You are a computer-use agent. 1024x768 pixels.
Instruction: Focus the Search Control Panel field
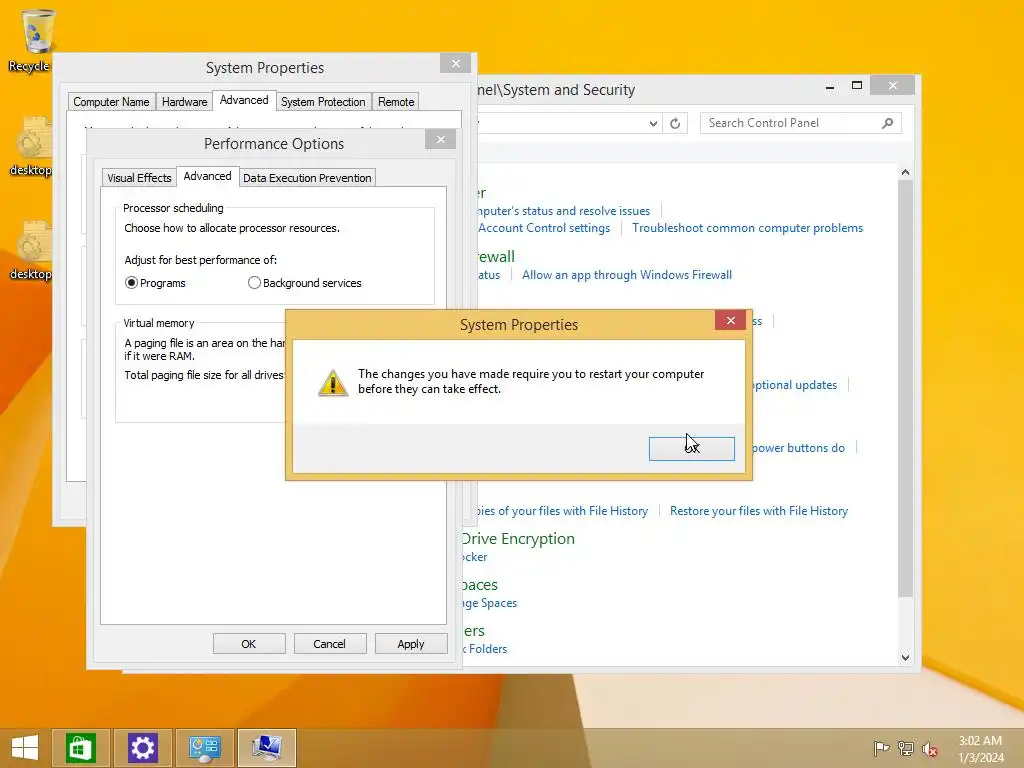click(801, 123)
